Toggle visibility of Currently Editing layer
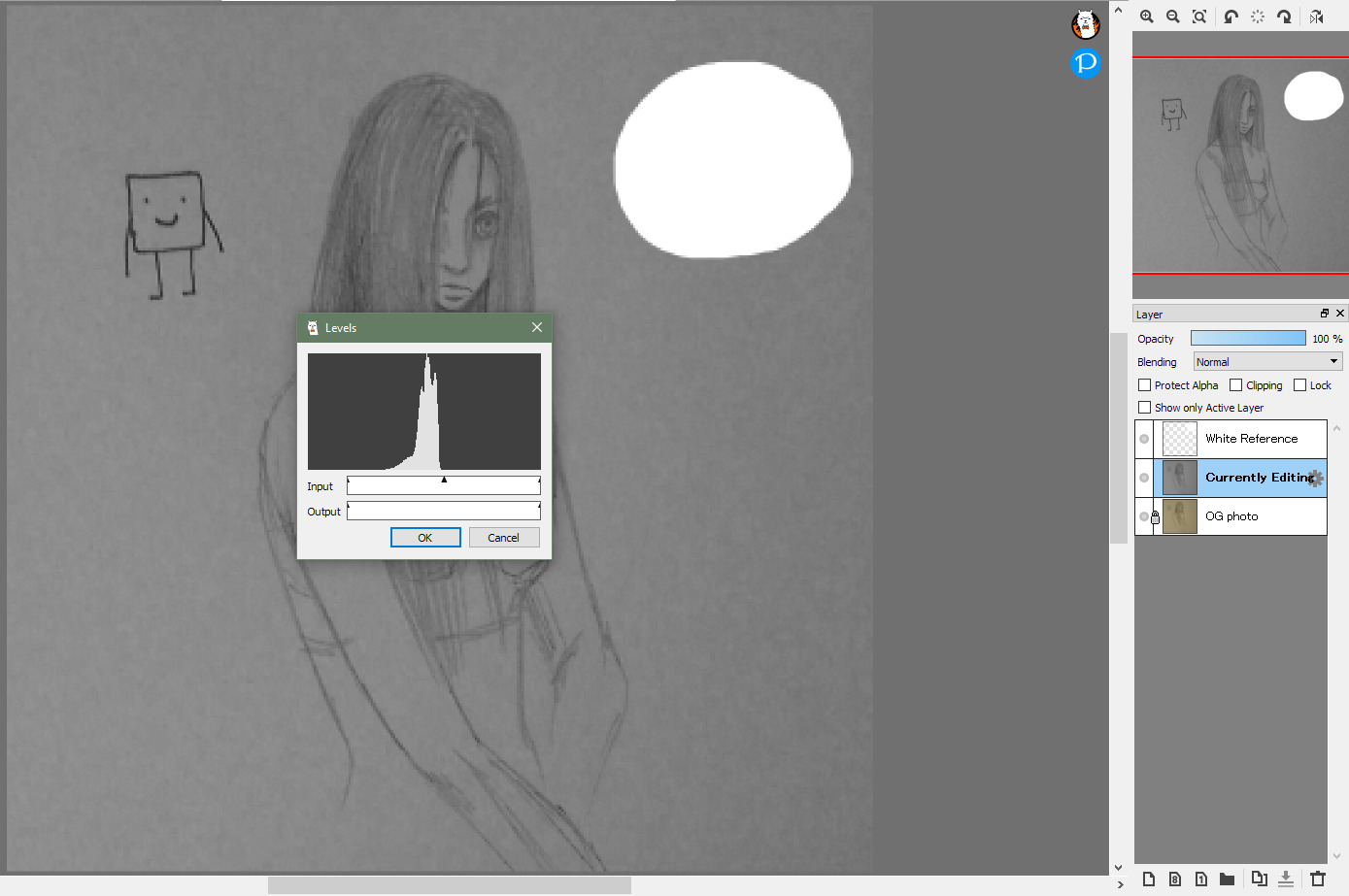 click(1144, 478)
